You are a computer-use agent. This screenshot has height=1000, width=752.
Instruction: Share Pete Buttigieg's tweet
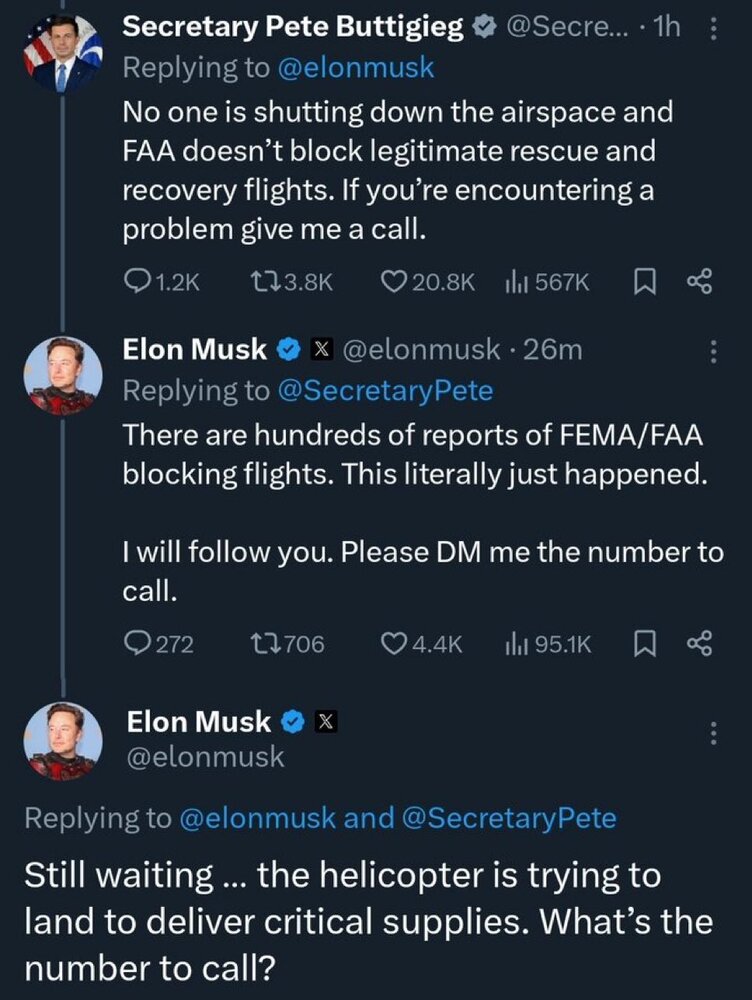[x=698, y=283]
